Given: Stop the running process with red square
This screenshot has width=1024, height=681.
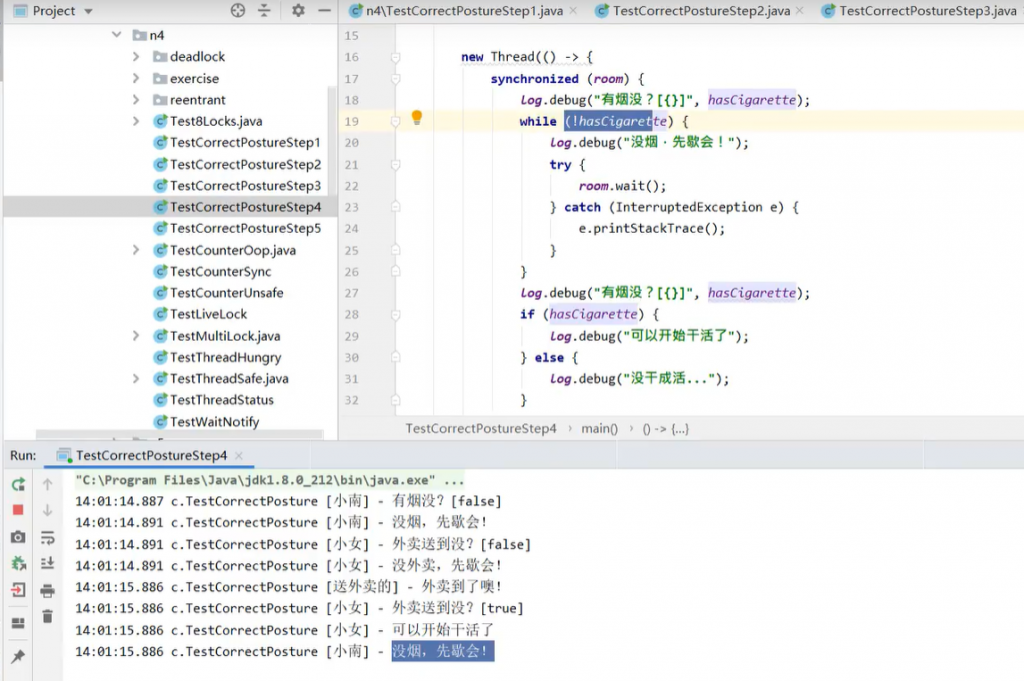Looking at the screenshot, I should (18, 510).
